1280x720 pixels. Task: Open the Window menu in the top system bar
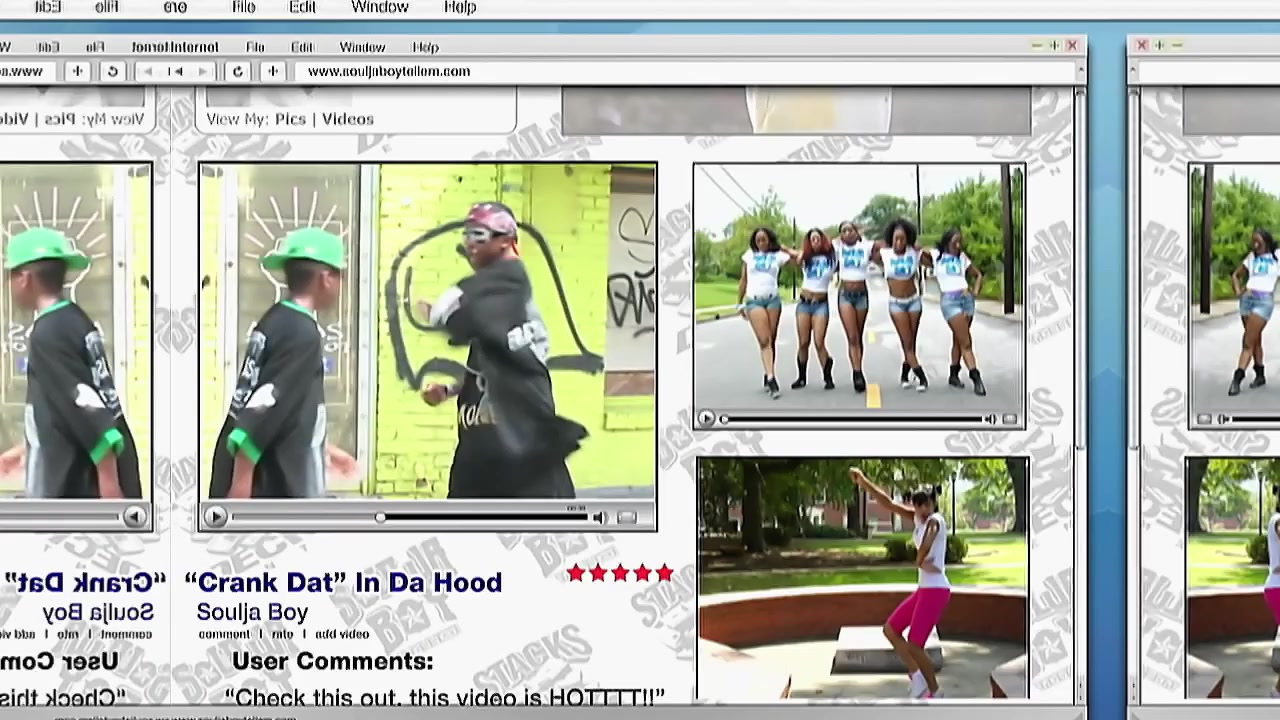tap(380, 7)
